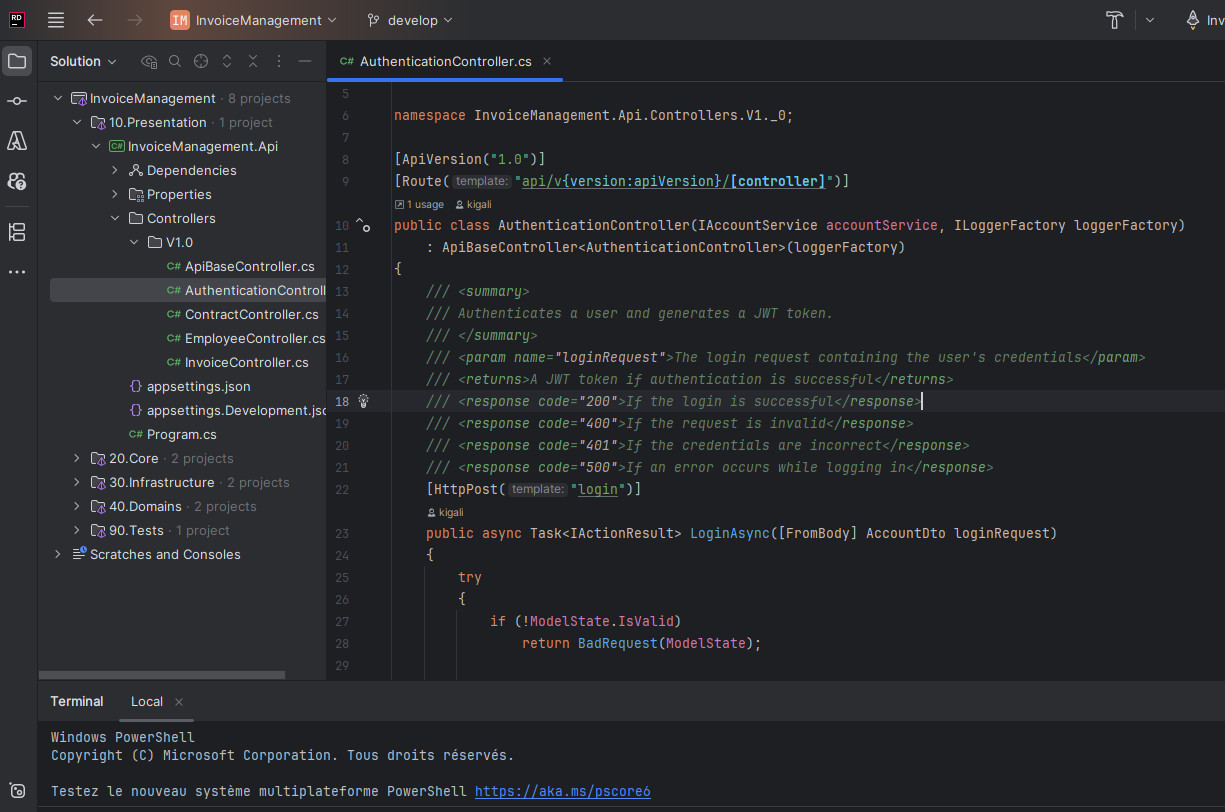
Task: Click the '1 usage' code lens above class
Action: point(420,204)
